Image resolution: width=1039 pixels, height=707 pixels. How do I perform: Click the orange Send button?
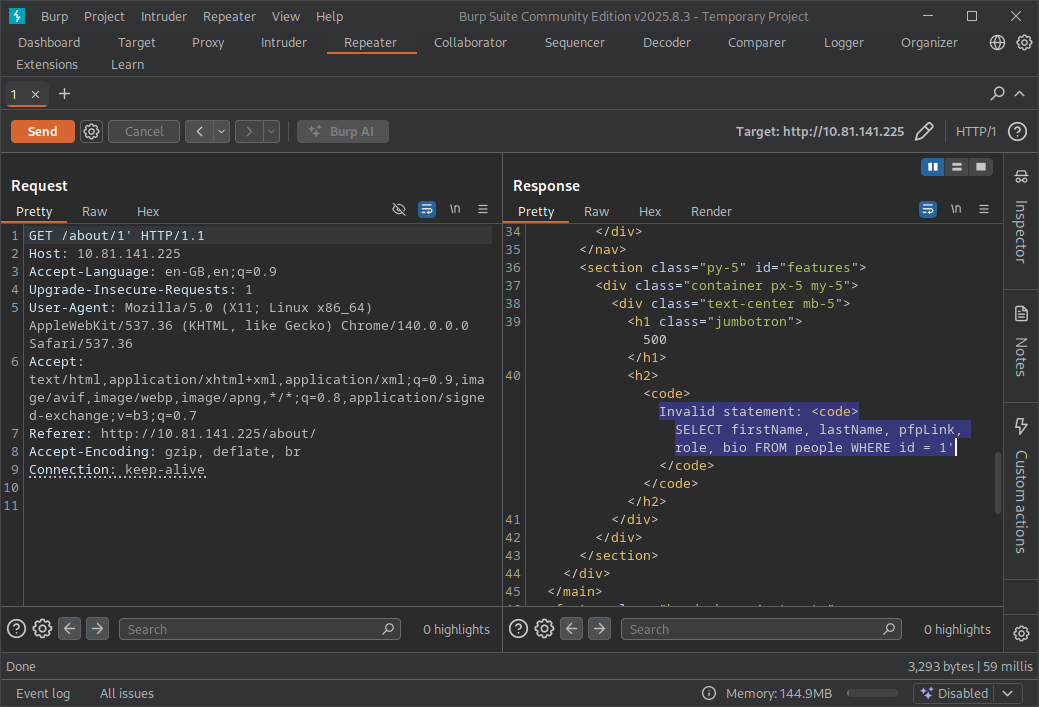click(x=42, y=131)
